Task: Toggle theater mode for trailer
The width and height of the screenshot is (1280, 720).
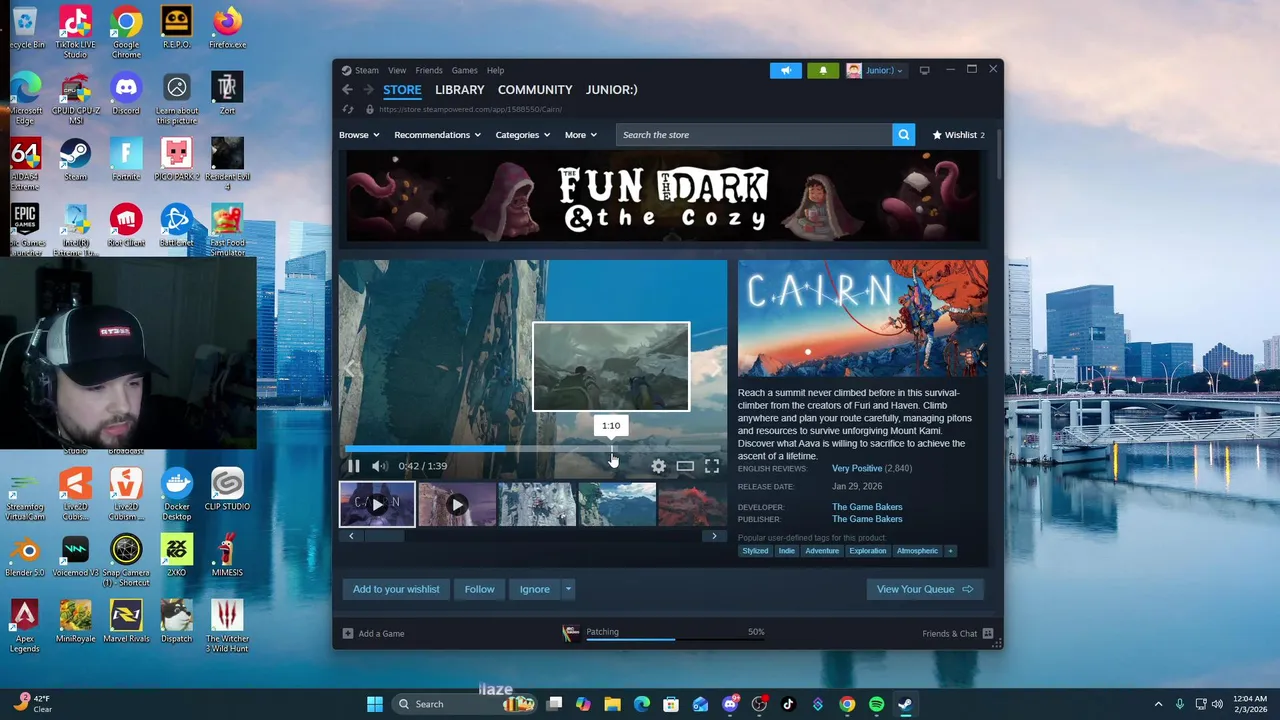Action: pyautogui.click(x=685, y=466)
